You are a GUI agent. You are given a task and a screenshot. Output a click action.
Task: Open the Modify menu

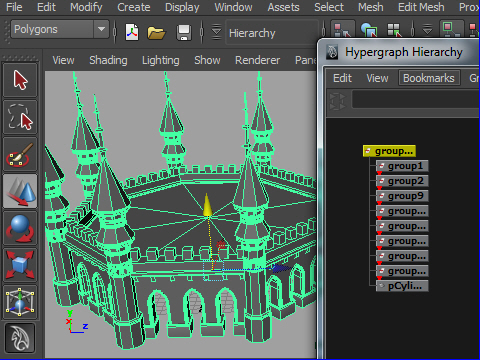86,7
